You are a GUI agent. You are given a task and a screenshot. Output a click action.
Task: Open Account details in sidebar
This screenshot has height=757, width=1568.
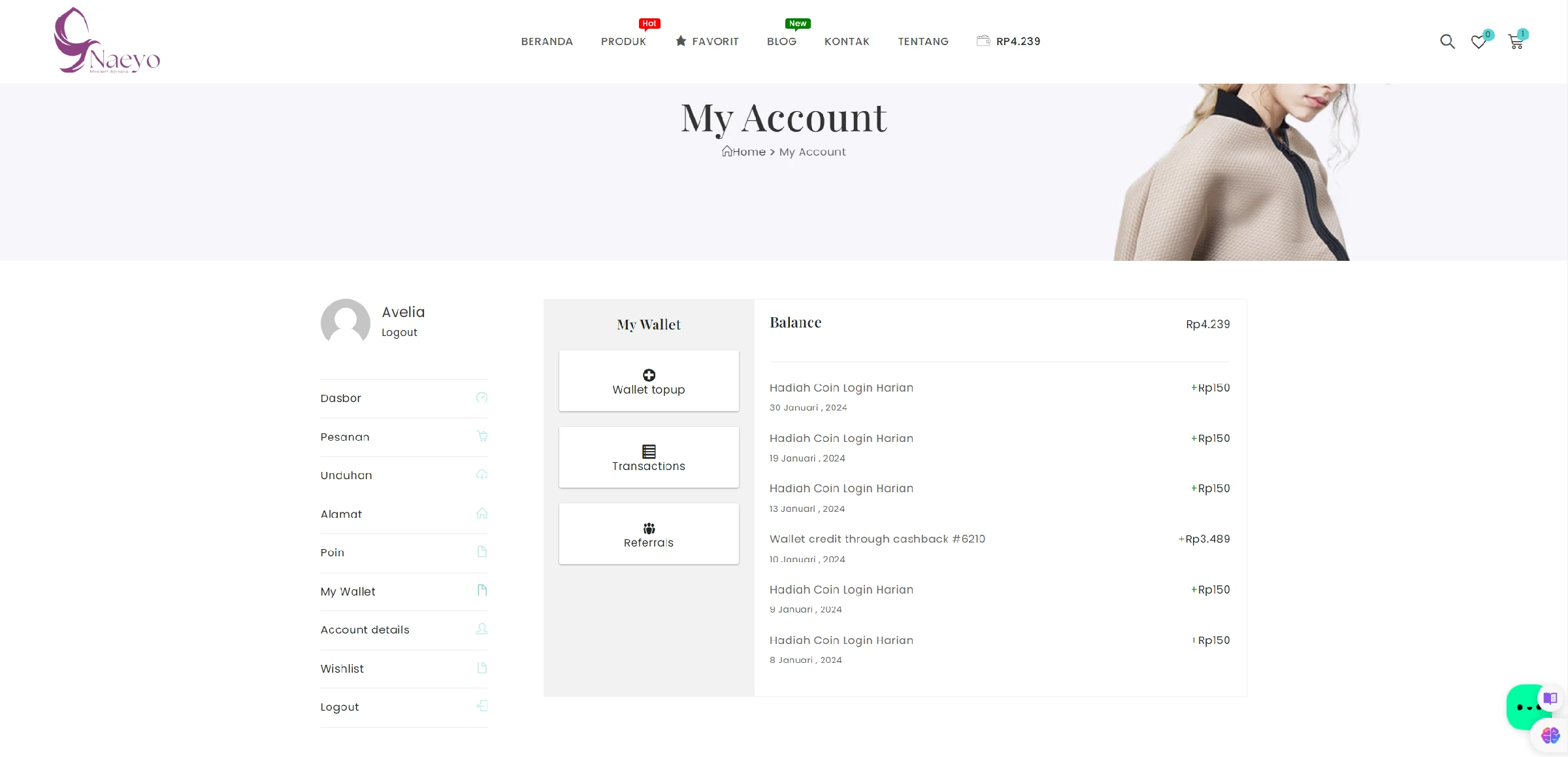[404, 630]
